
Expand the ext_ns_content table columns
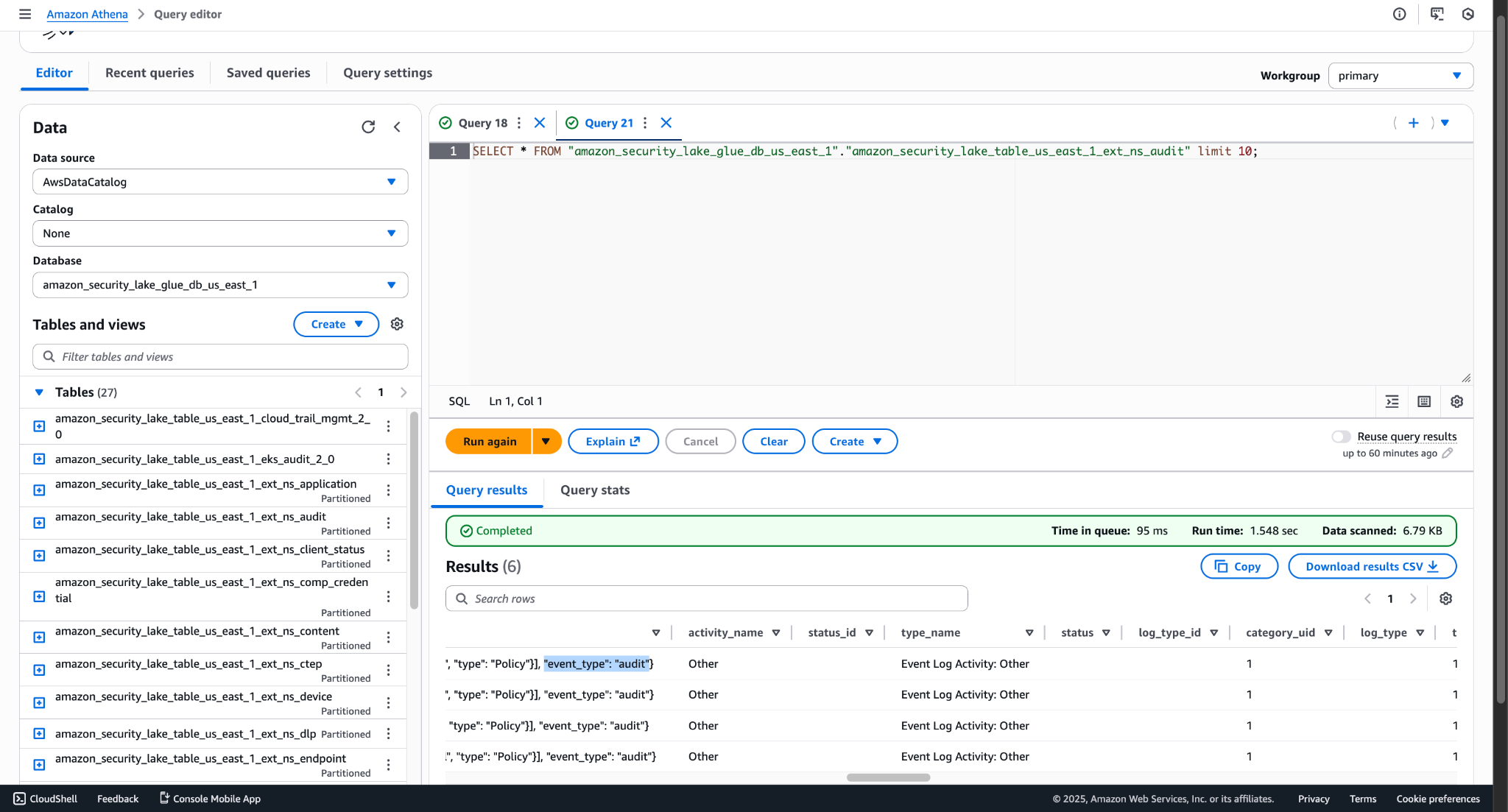point(40,638)
